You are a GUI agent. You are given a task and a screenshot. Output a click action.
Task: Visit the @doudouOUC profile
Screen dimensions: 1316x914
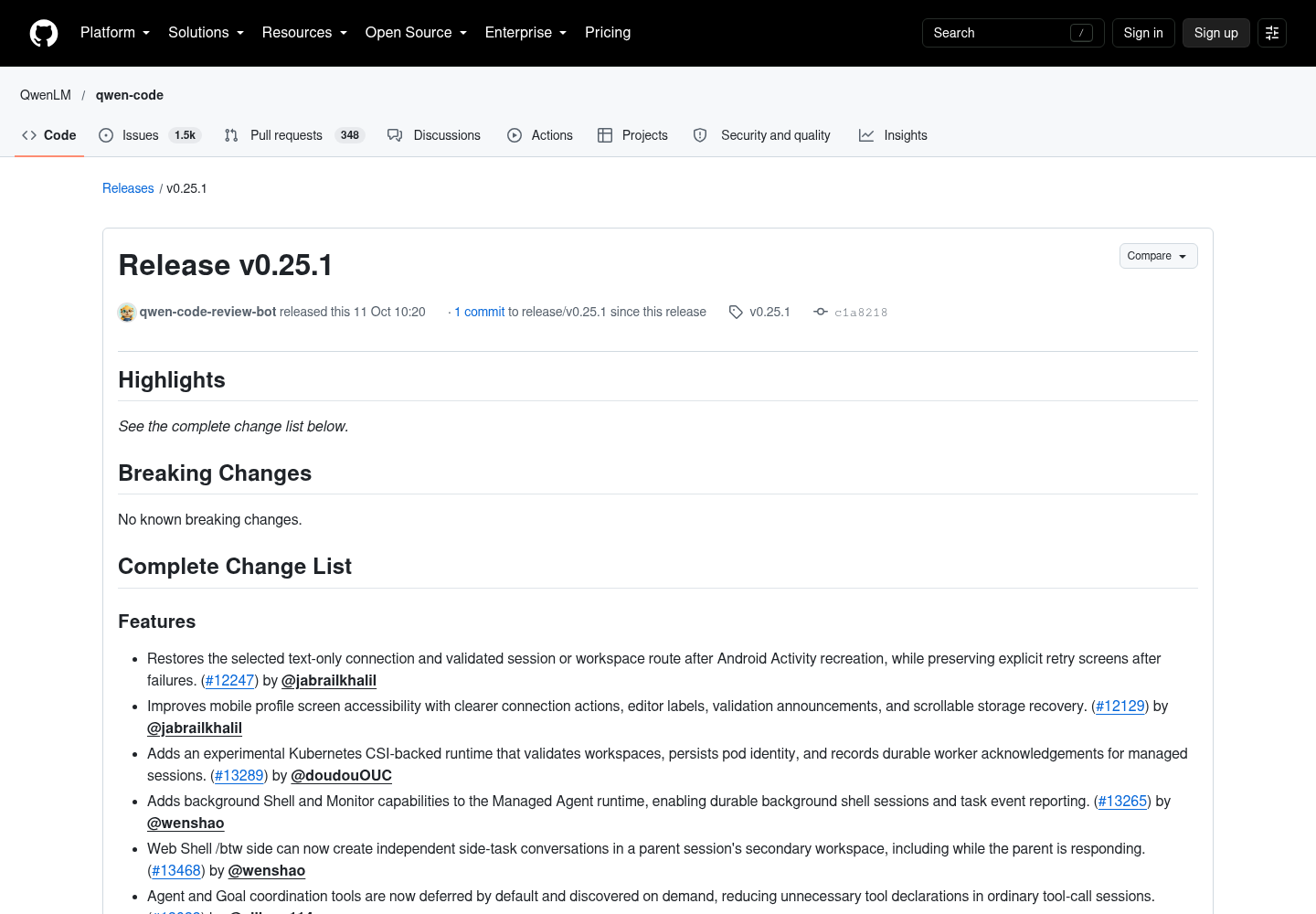tap(341, 776)
